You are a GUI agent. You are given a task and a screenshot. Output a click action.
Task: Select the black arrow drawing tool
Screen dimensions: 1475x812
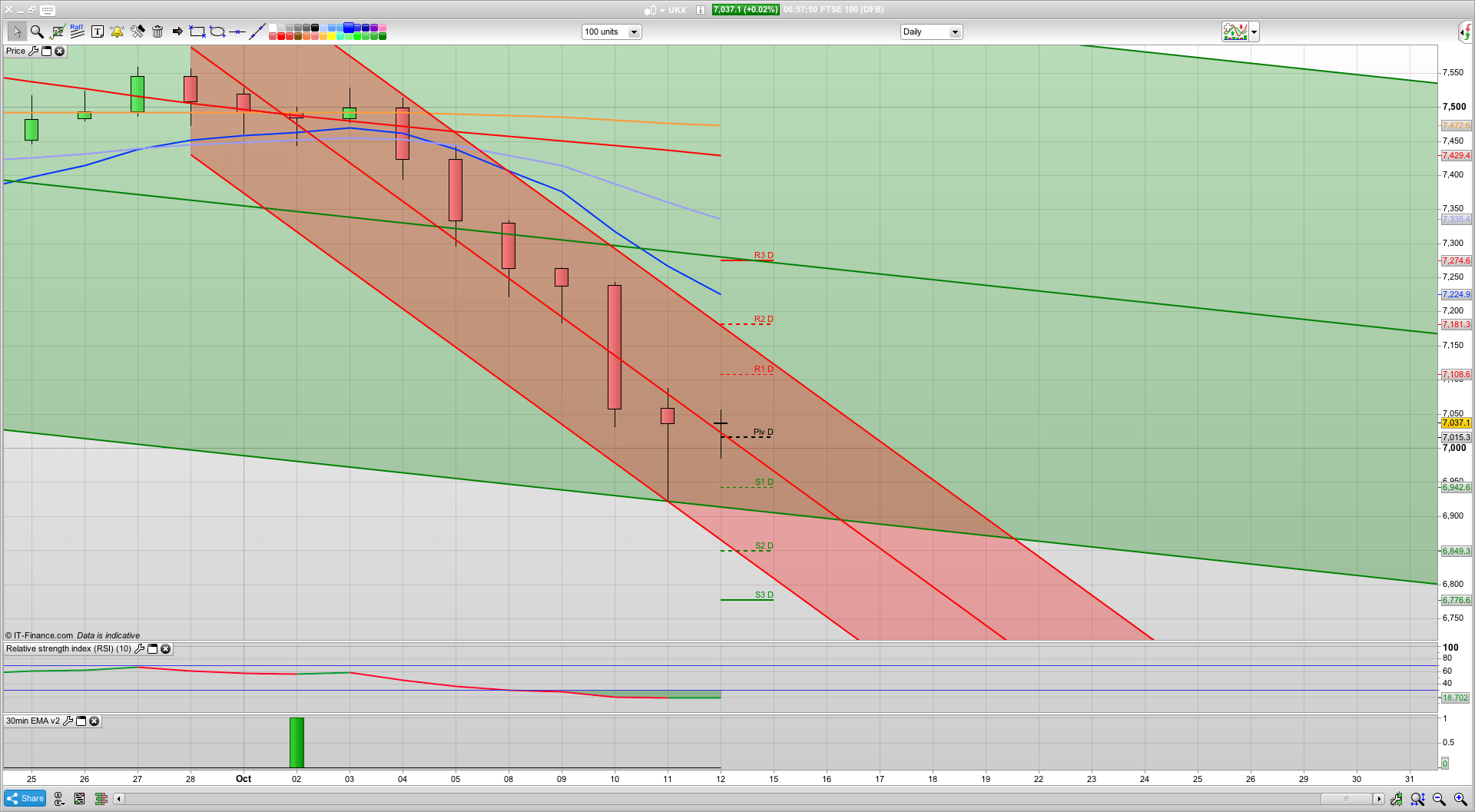[177, 31]
